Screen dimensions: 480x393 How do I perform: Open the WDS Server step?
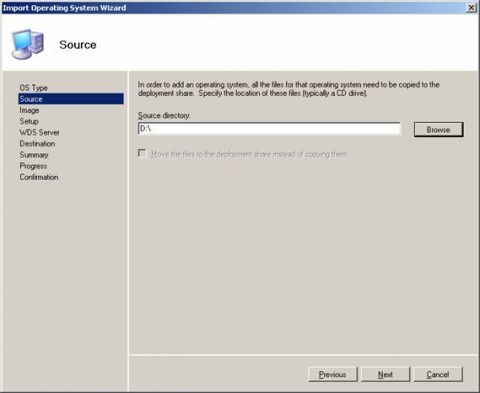(39, 132)
